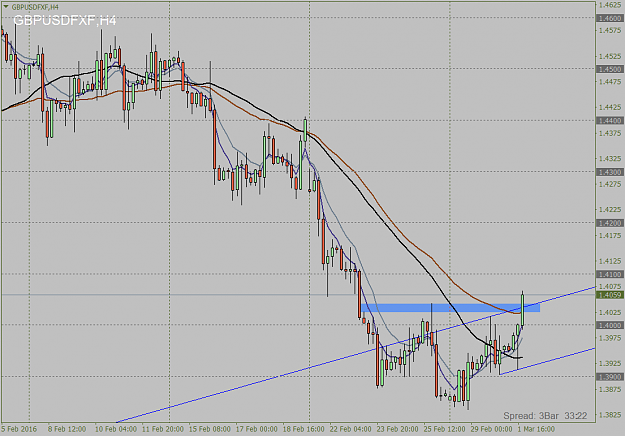Click the 1.4225 price axis label
This screenshot has width=625, height=436.
(x=610, y=210)
